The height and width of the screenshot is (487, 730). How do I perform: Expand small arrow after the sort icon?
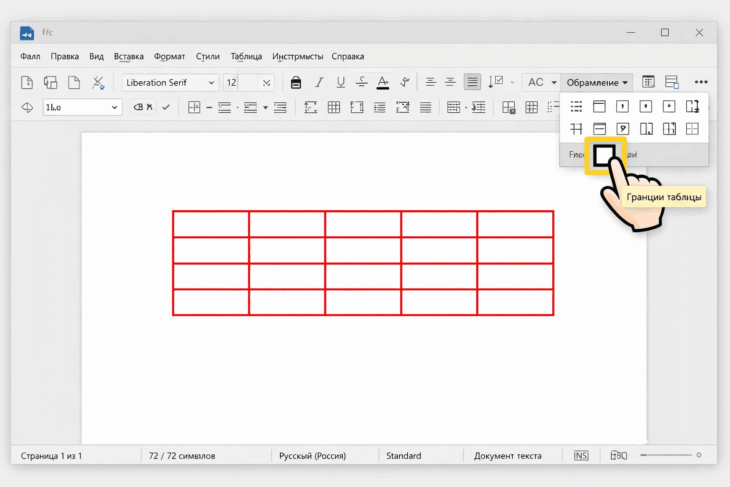point(512,82)
